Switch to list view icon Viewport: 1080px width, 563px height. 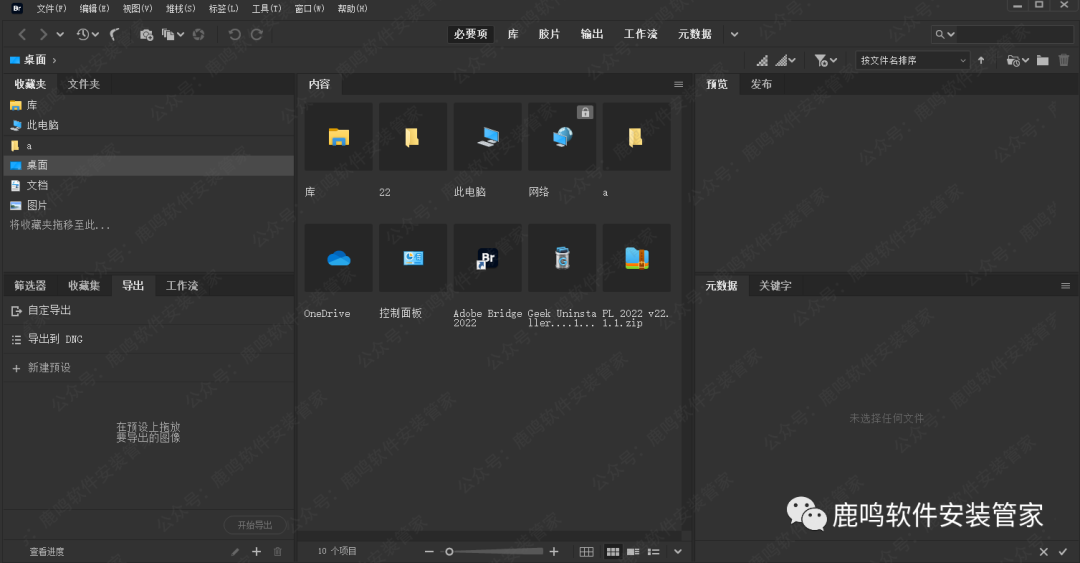click(654, 552)
